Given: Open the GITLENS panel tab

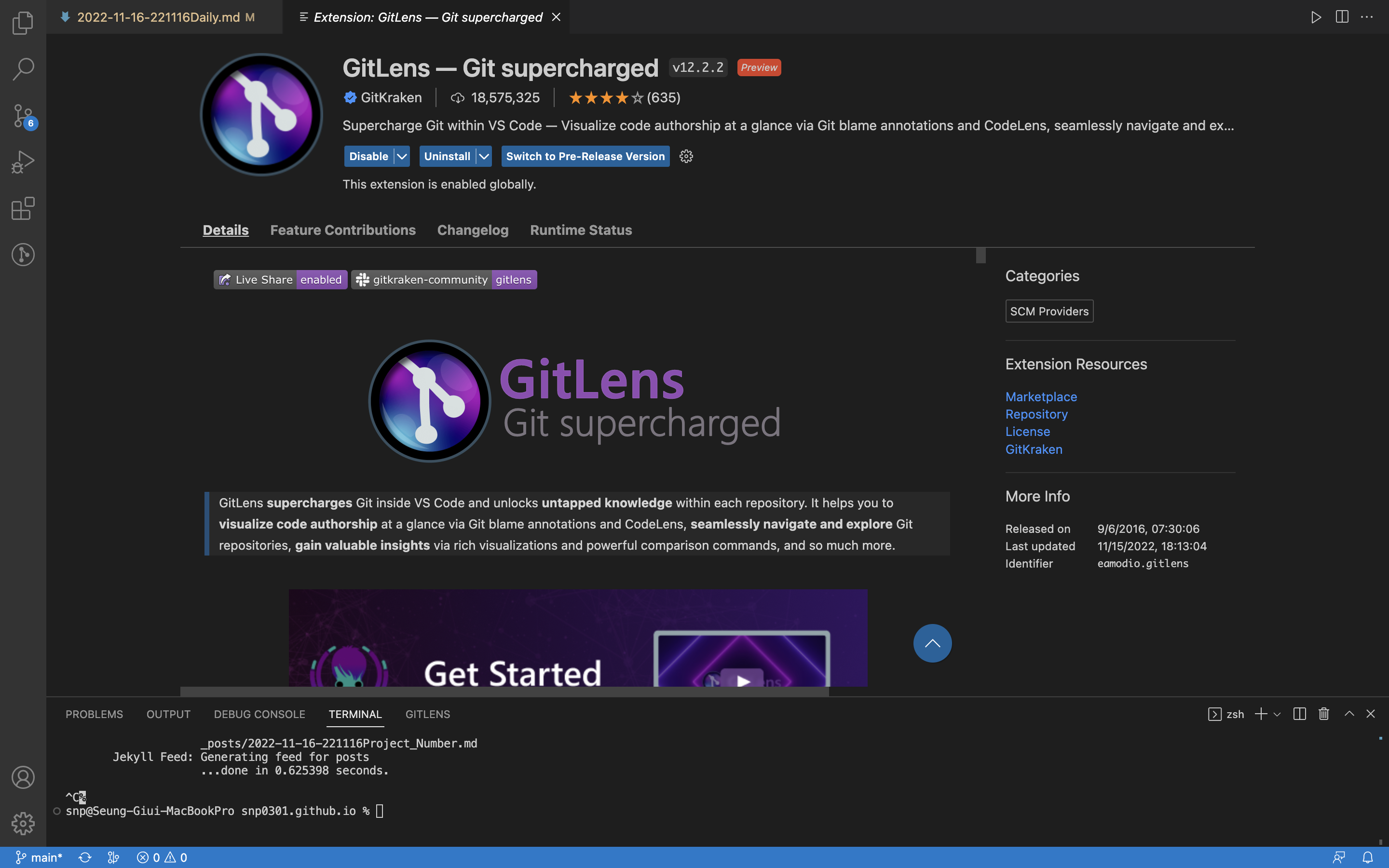Looking at the screenshot, I should (x=428, y=714).
